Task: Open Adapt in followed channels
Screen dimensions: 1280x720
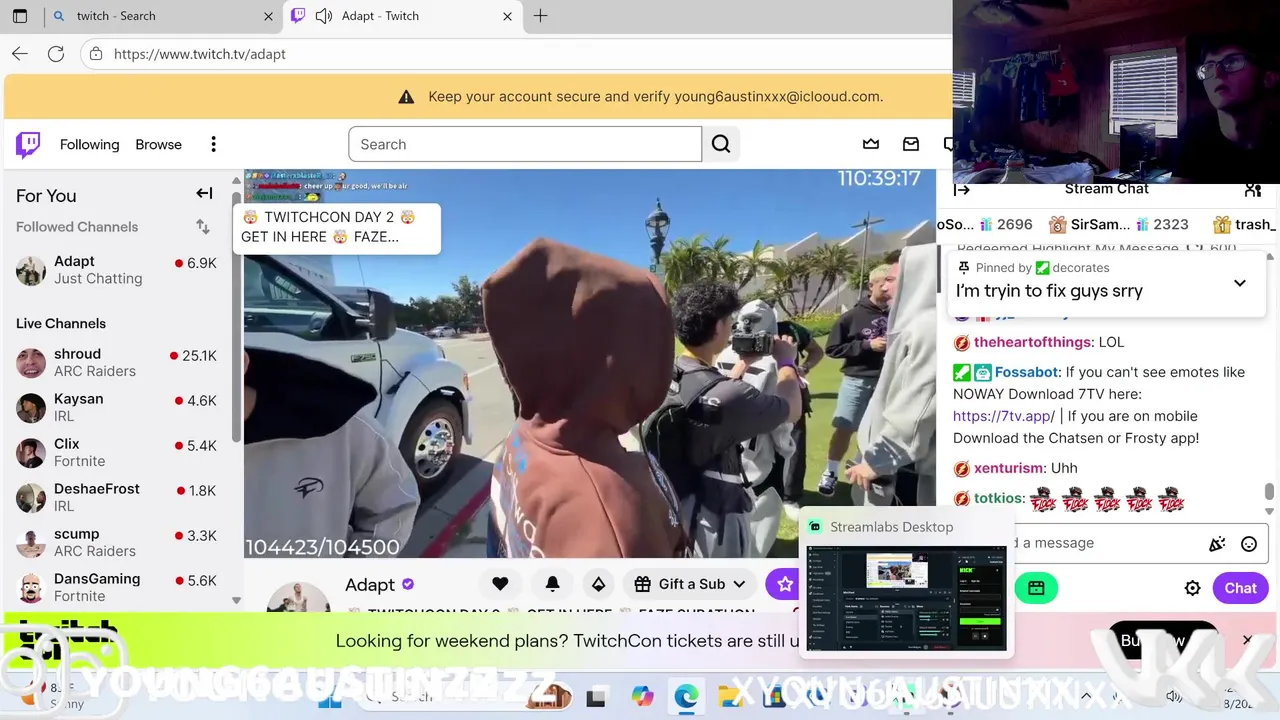Action: click(x=116, y=270)
